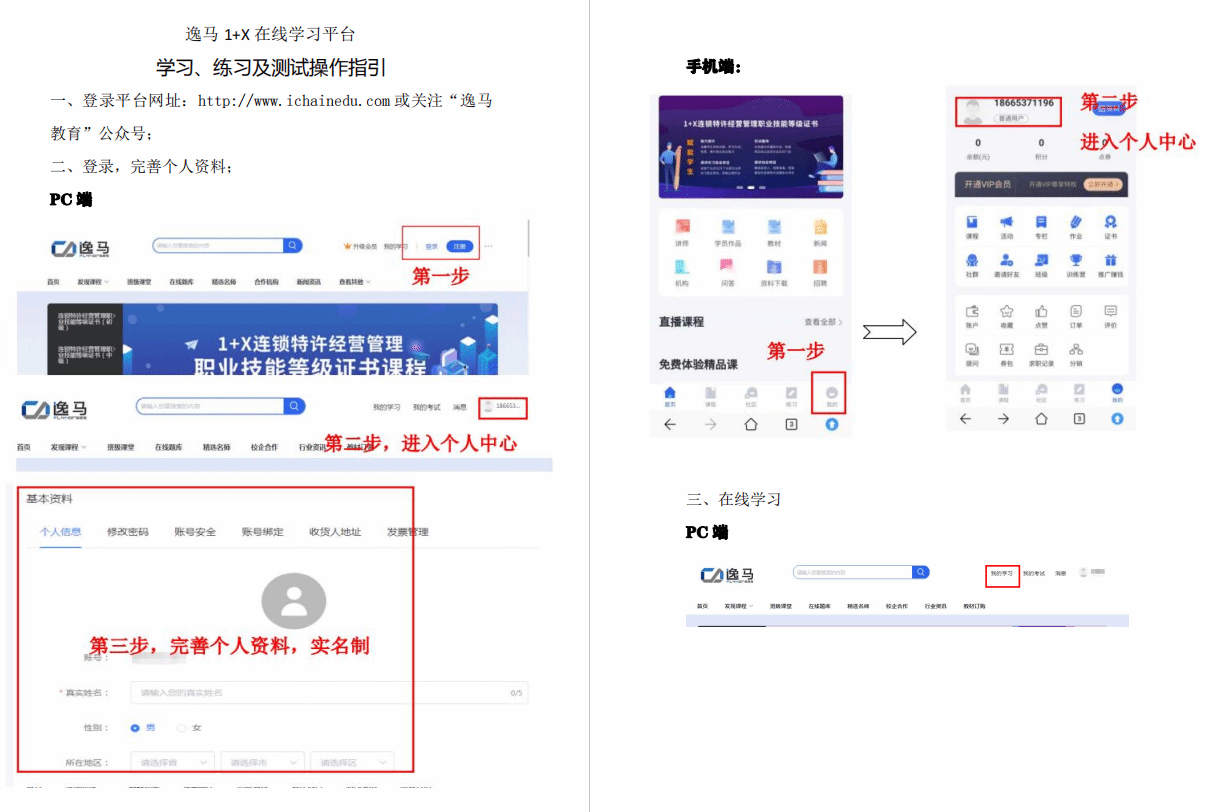Image resolution: width=1214 pixels, height=812 pixels.
Task: Click 教材订购 in the 在线学习 PC header
Action: click(974, 606)
